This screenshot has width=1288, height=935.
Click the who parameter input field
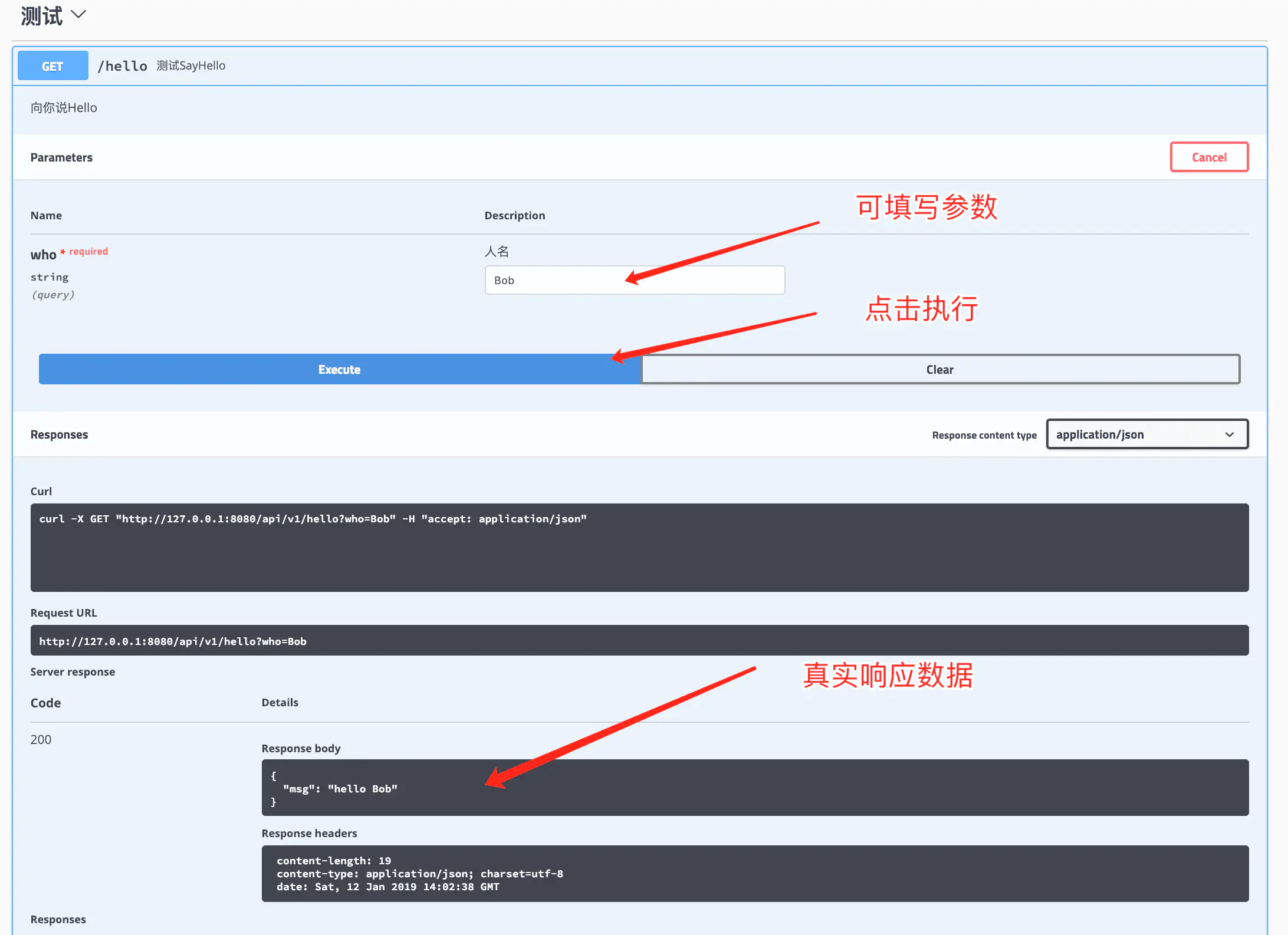pyautogui.click(x=635, y=280)
